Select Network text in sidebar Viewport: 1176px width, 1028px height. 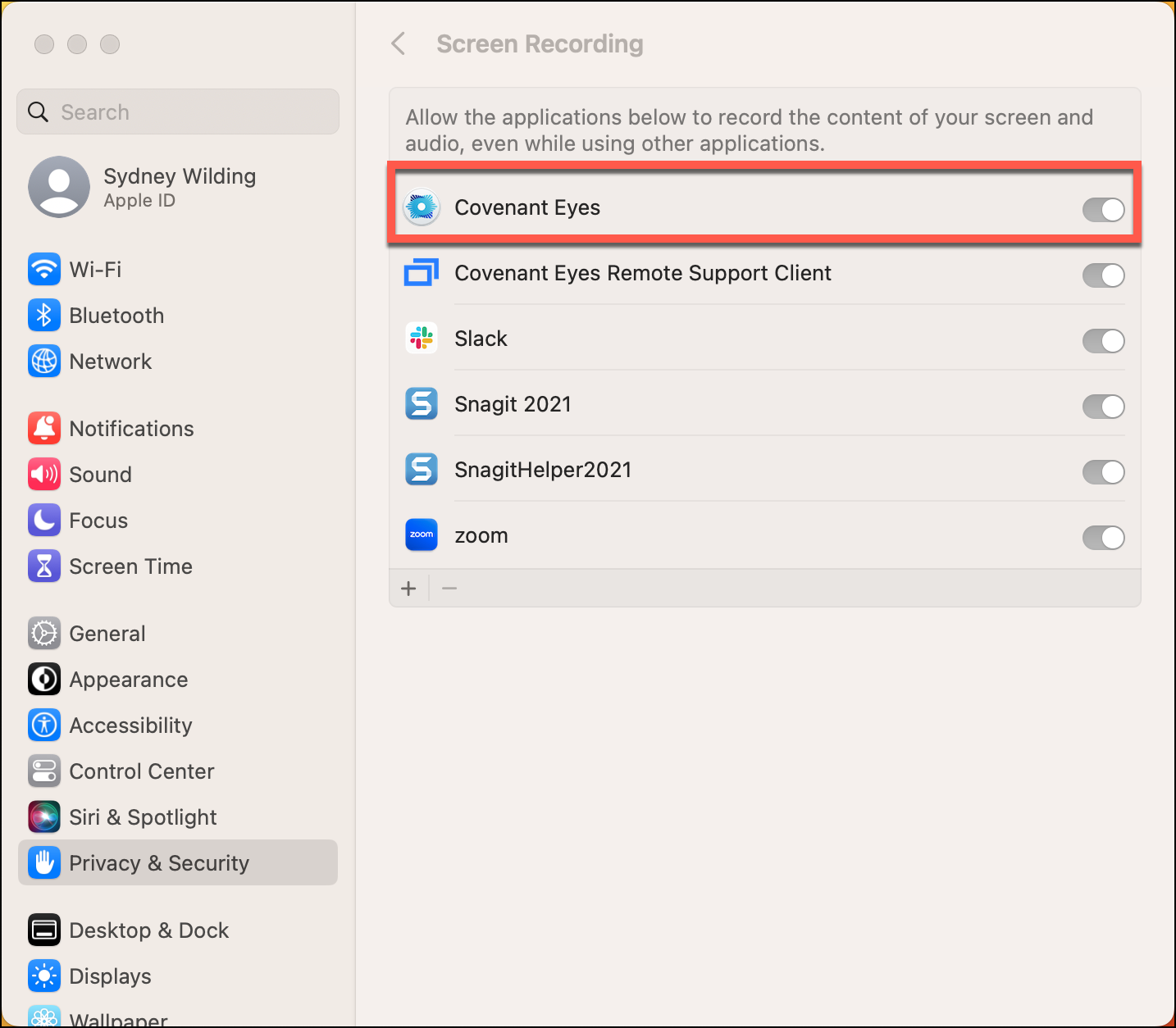(111, 362)
